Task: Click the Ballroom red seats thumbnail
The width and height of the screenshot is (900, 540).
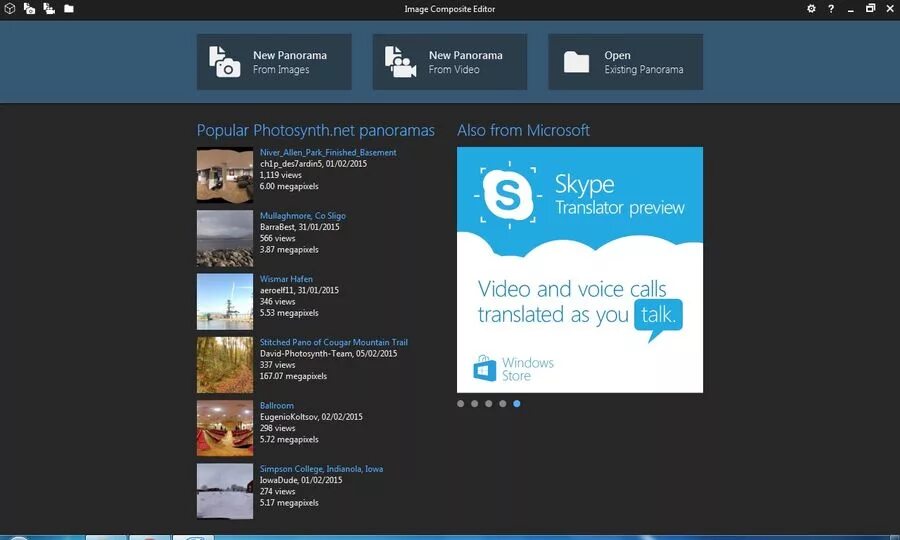Action: click(x=225, y=428)
